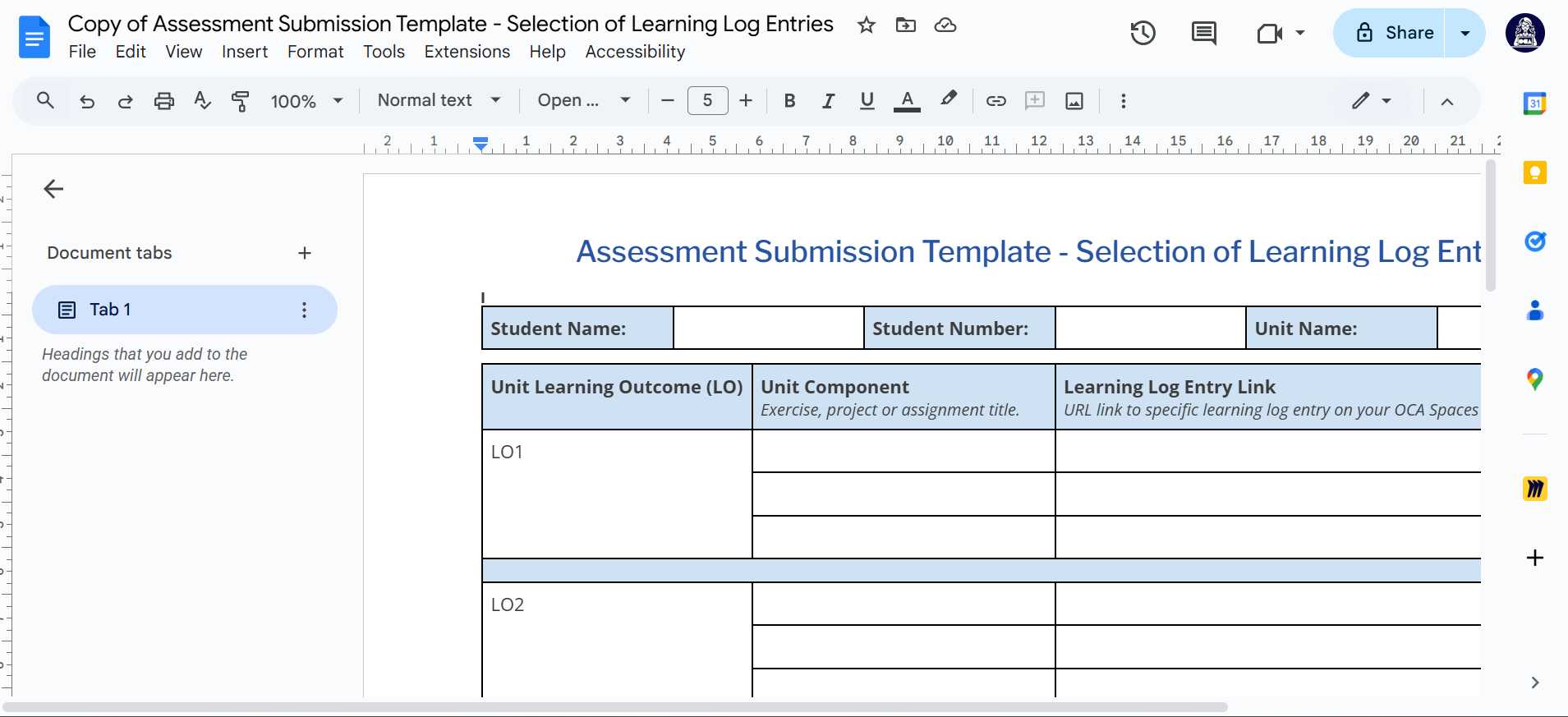This screenshot has height=717, width=1568.
Task: Undo the last action
Action: (87, 101)
